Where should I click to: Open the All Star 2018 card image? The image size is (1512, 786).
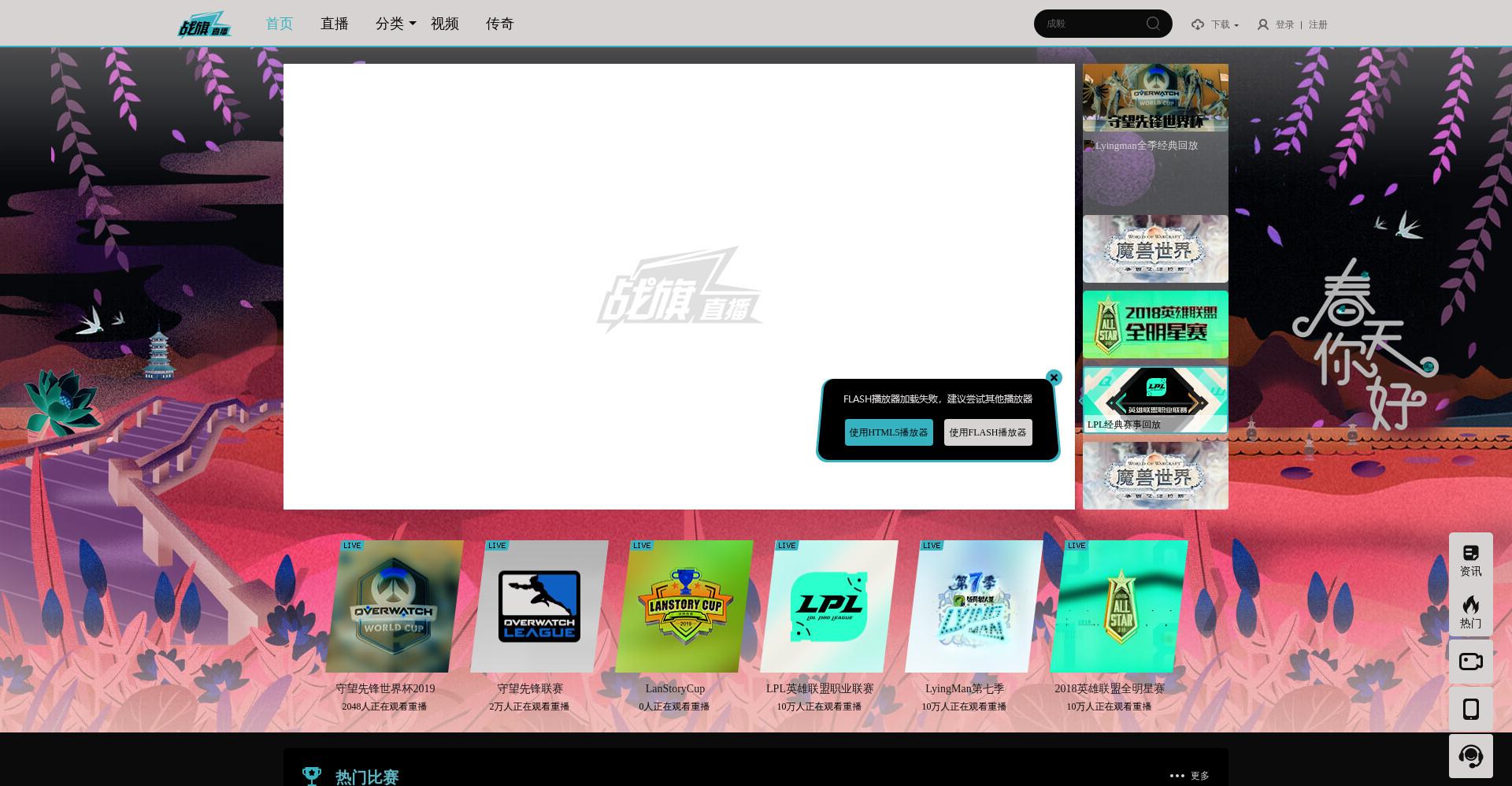tap(1119, 606)
